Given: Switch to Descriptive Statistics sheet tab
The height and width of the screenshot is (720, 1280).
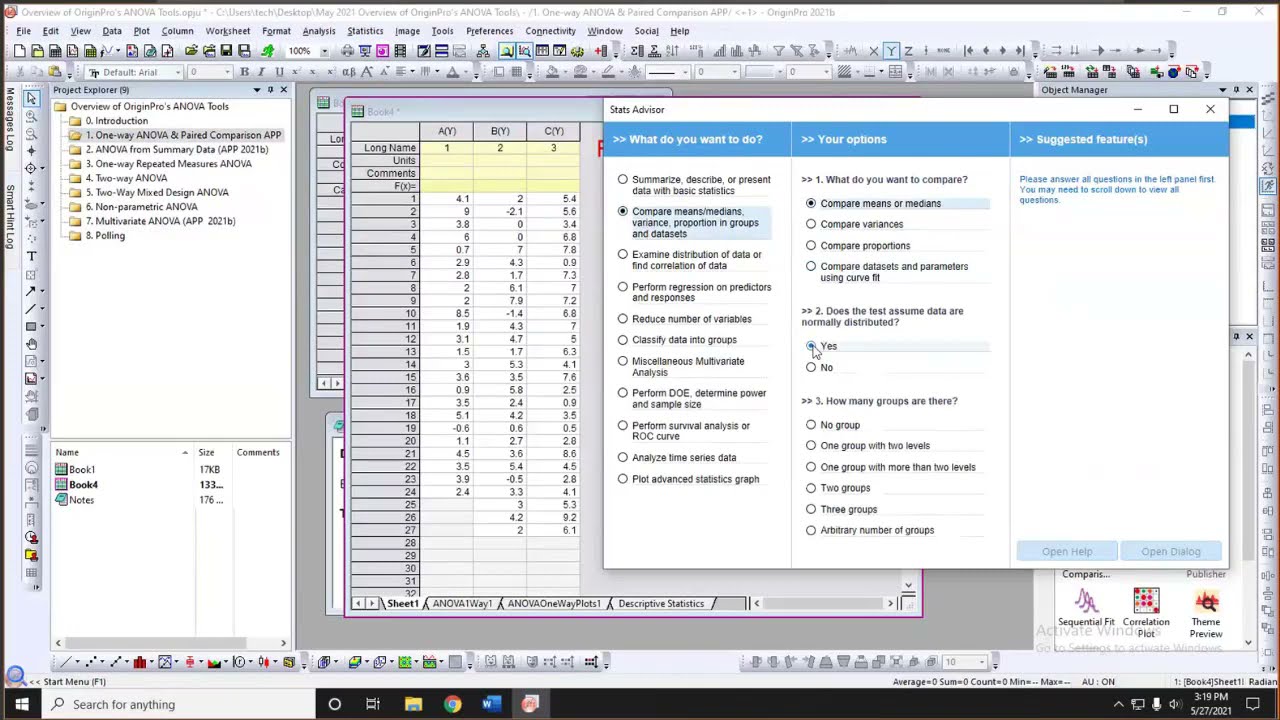Looking at the screenshot, I should coord(661,604).
